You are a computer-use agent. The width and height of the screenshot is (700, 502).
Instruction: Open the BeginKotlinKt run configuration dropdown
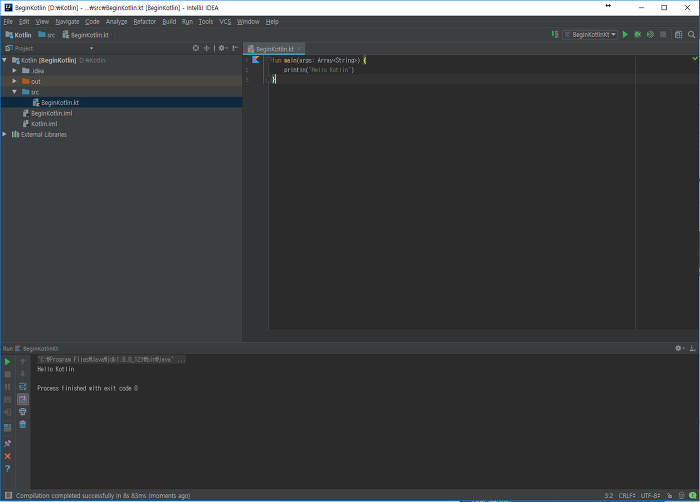(590, 34)
